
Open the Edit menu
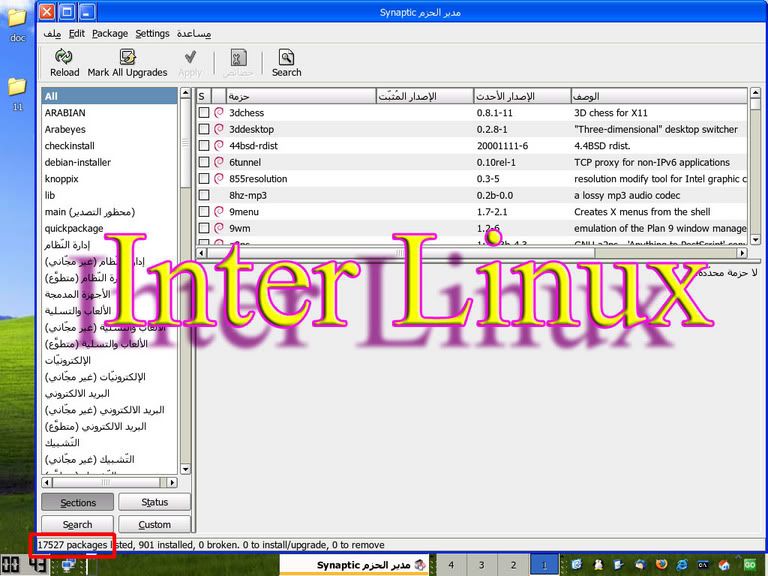click(76, 34)
